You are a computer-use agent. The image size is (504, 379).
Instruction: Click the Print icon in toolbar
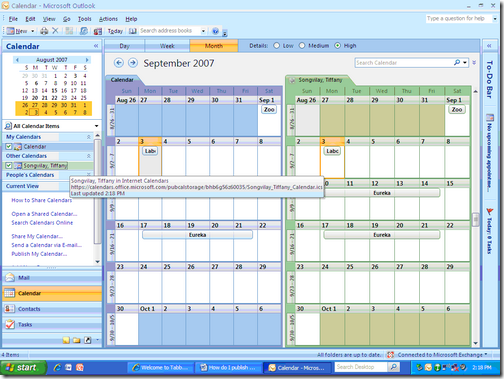tap(44, 31)
